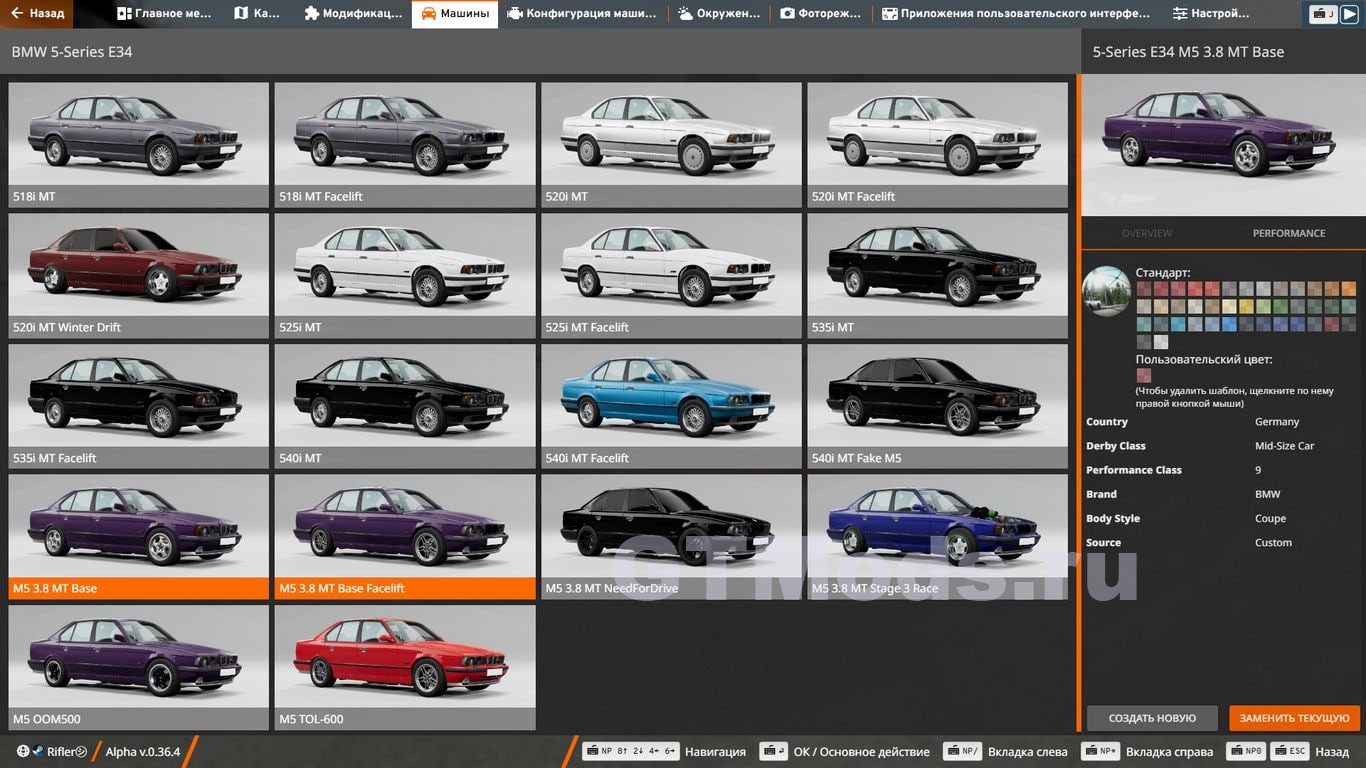The height and width of the screenshot is (768, 1366).
Task: Select the 525i MT Facelift configuration
Action: (x=671, y=275)
